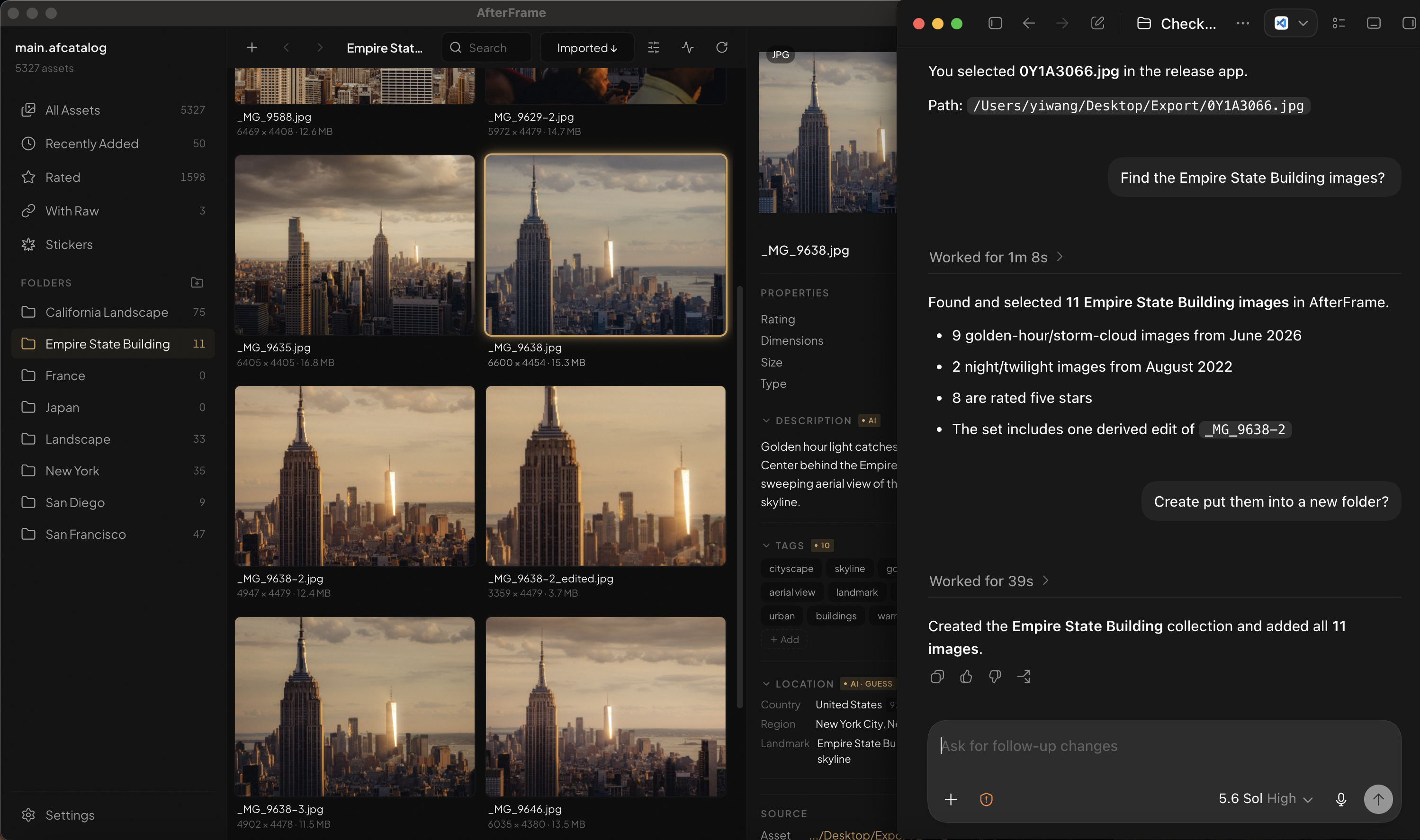This screenshot has width=1420, height=840.
Task: Open the New York folder
Action: coord(113,470)
